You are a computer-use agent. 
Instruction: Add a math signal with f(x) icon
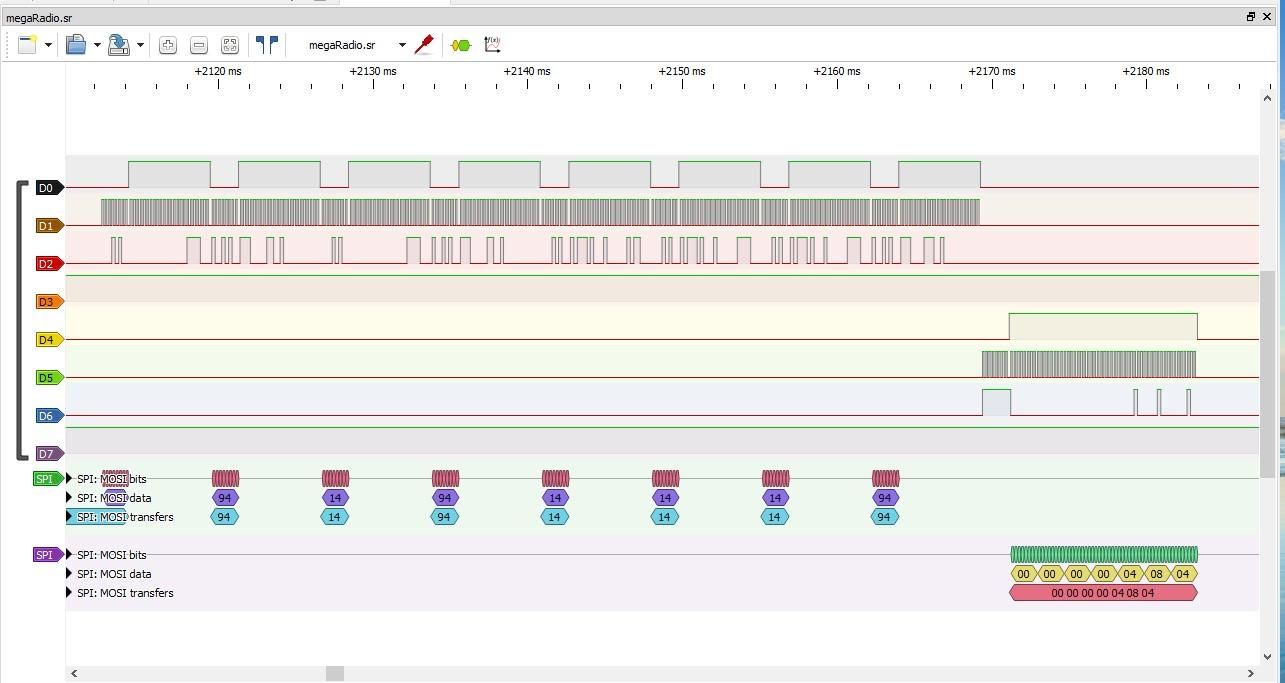[x=492, y=45]
